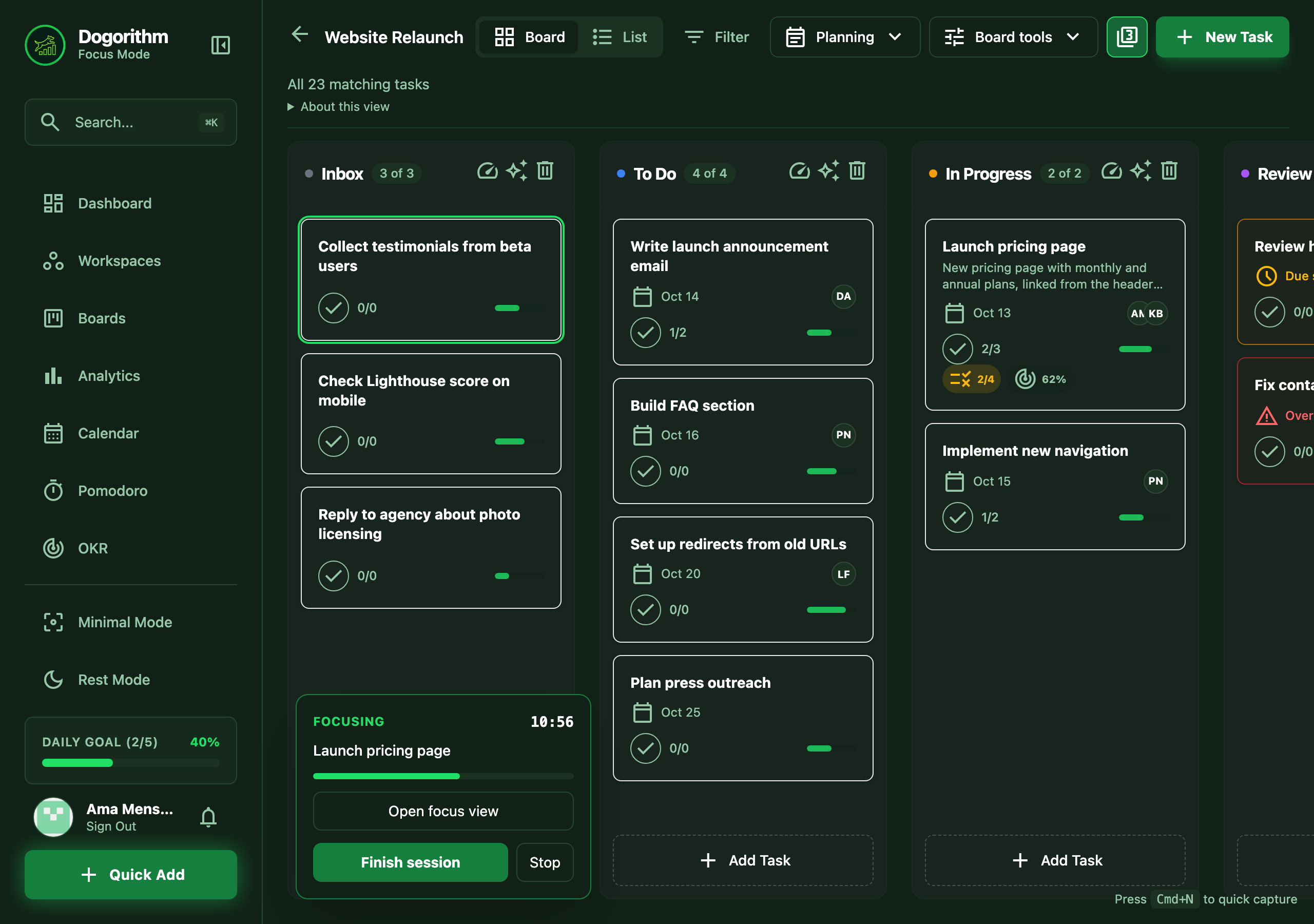1314x924 pixels.
Task: Toggle completion on Implement new navigation
Action: [957, 517]
